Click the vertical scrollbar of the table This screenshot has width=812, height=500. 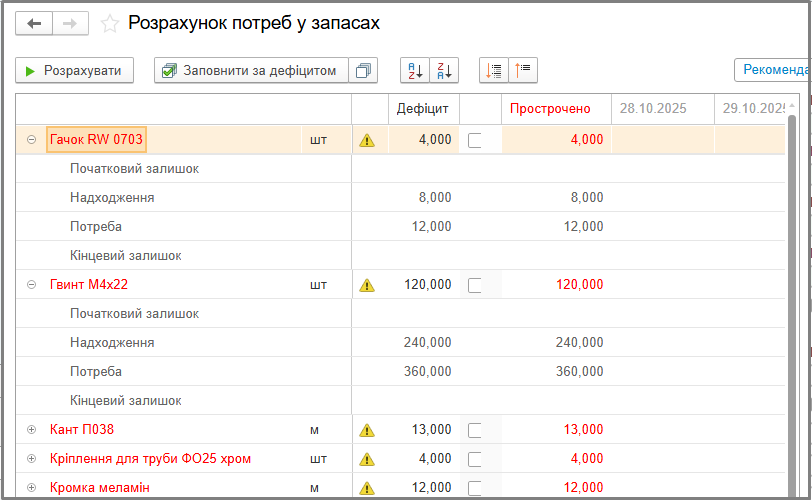[792, 305]
